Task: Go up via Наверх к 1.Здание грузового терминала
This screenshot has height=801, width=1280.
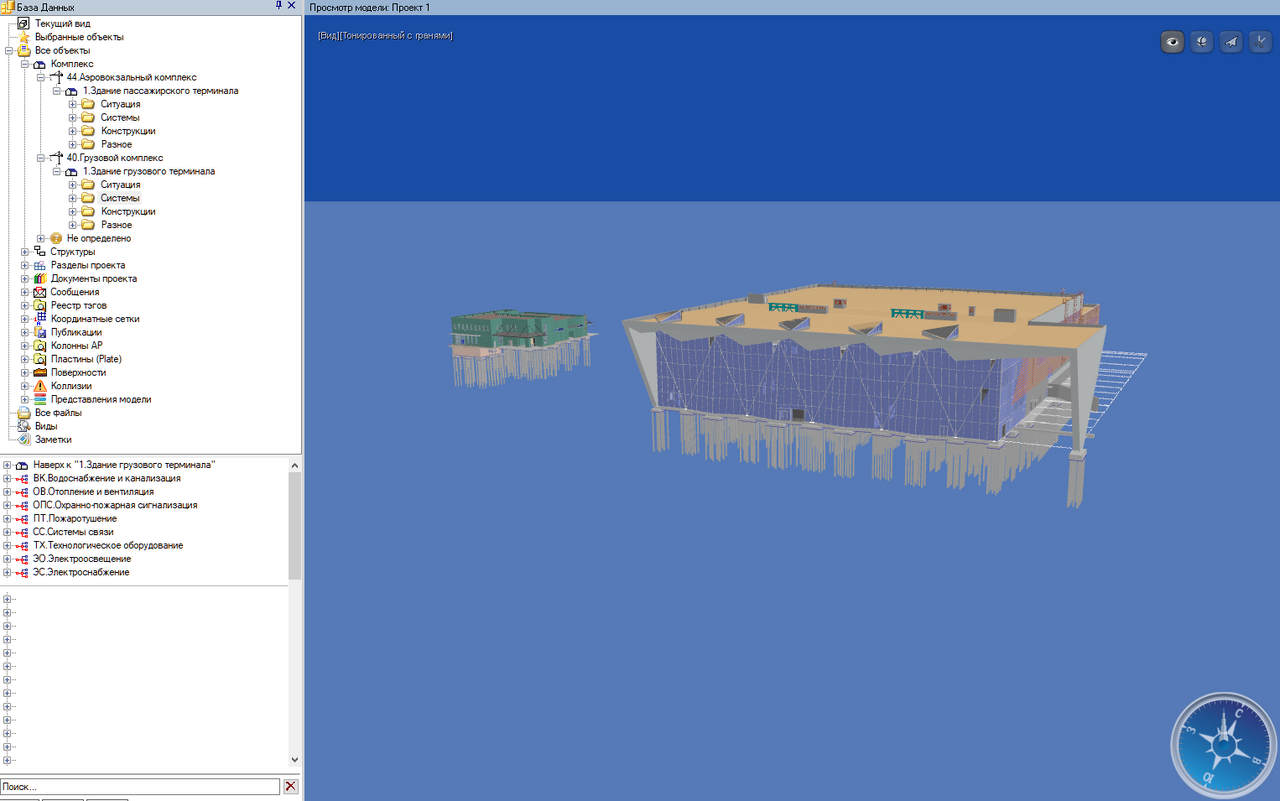Action: tap(124, 465)
